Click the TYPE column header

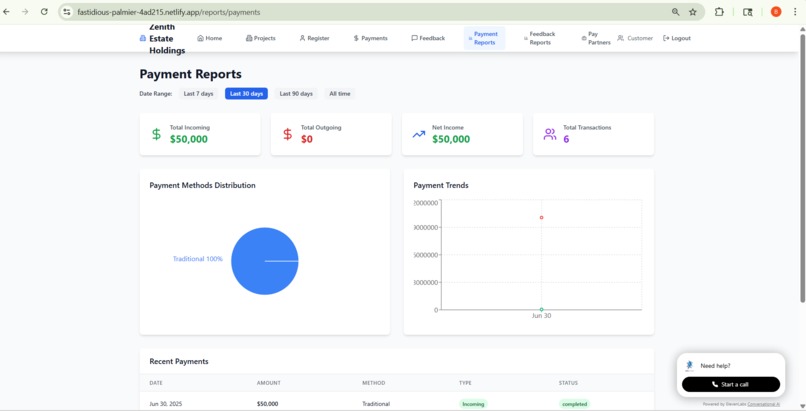465,383
